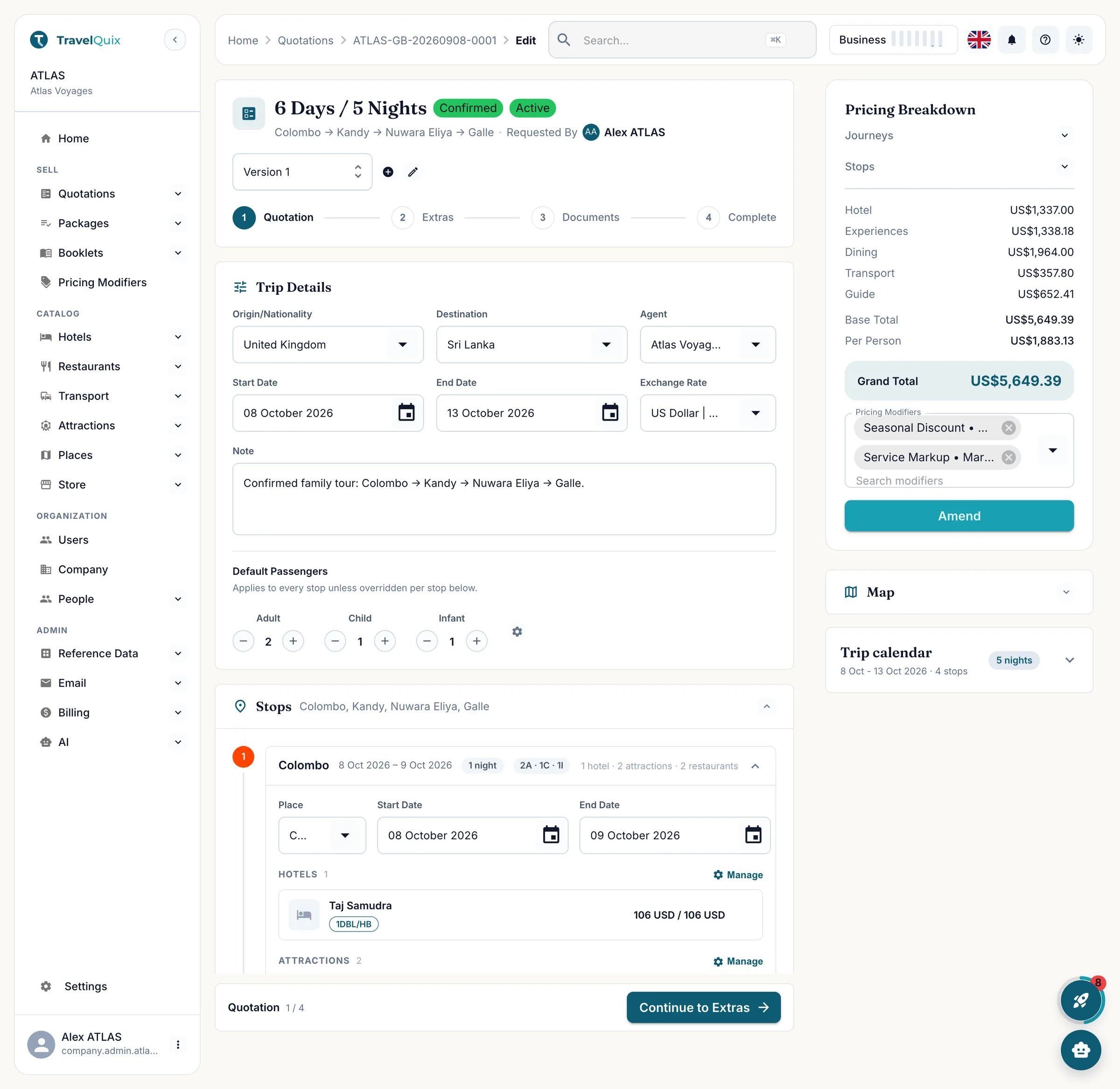This screenshot has width=1120, height=1089.
Task: Click the Taj Samudra hotel bed icon
Action: pyautogui.click(x=304, y=914)
